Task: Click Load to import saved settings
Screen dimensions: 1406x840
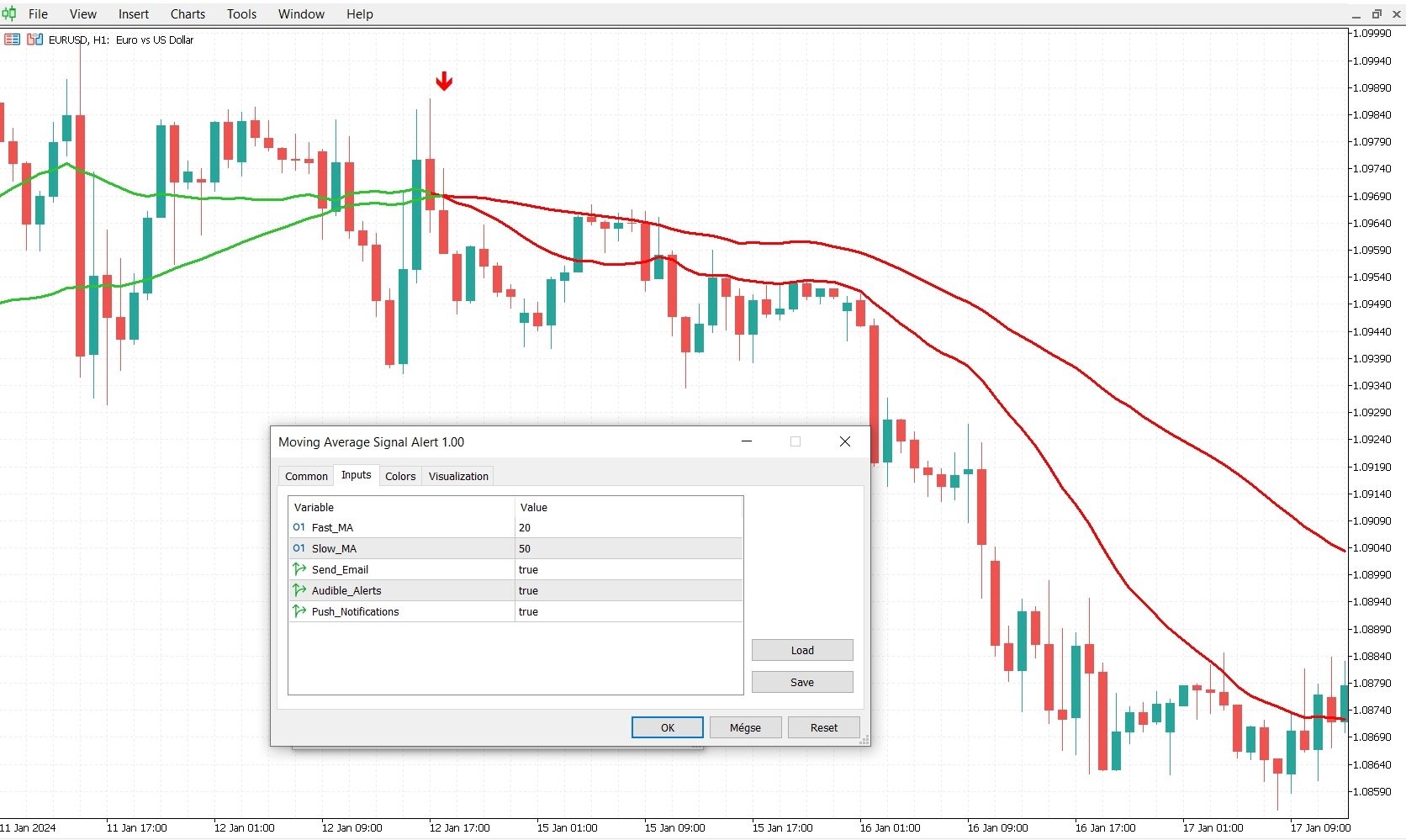Action: (801, 649)
